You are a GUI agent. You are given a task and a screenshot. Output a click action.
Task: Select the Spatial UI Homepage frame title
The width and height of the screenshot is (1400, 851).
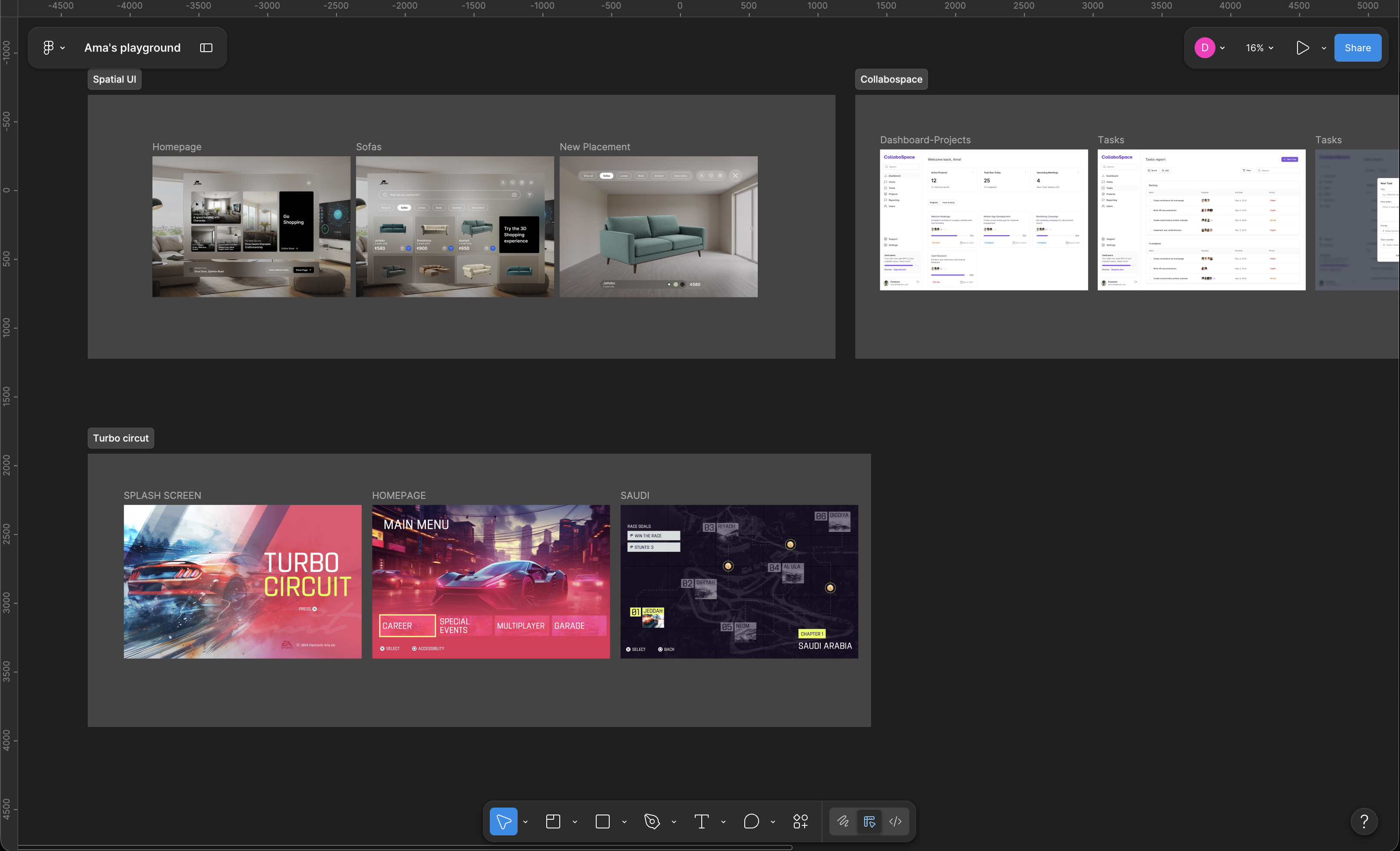[x=177, y=147]
